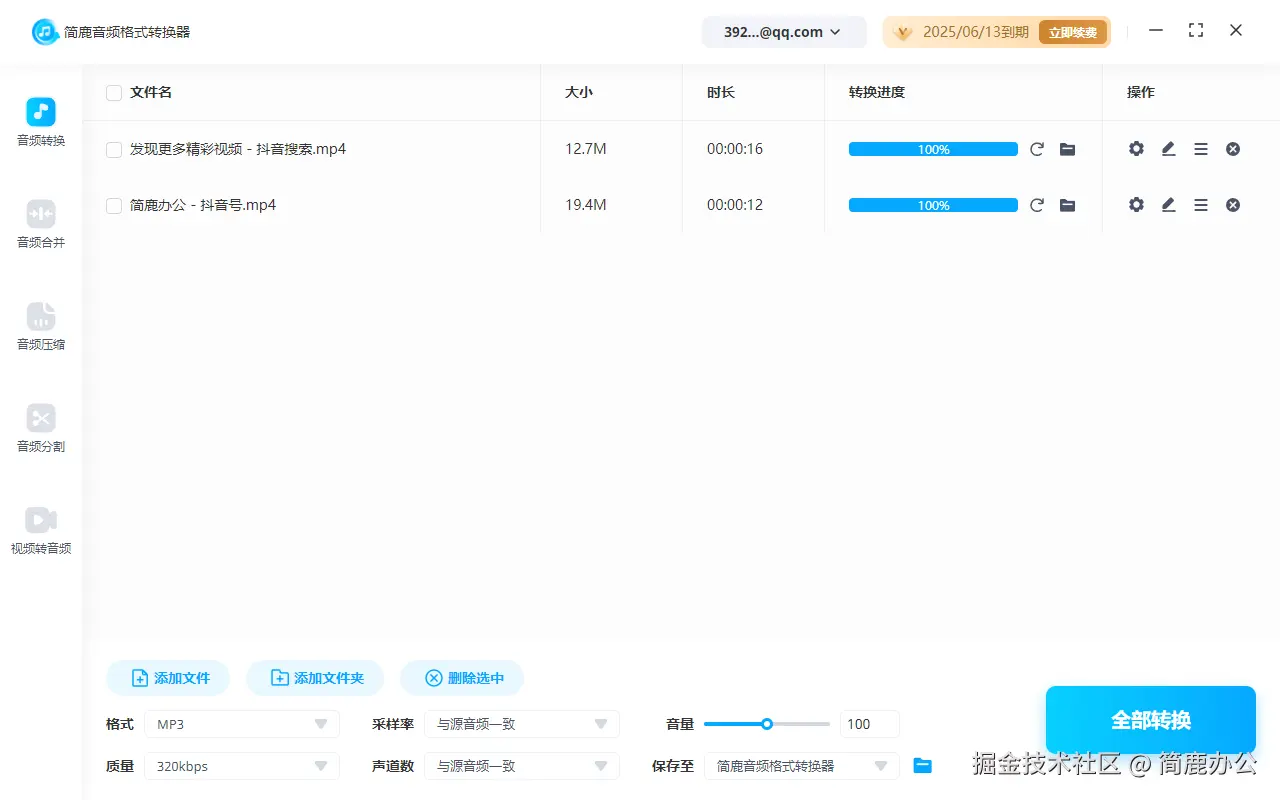The width and height of the screenshot is (1280, 800).
Task: Click the crown icon beside the 2025/06/13到期 date
Action: [x=903, y=32]
